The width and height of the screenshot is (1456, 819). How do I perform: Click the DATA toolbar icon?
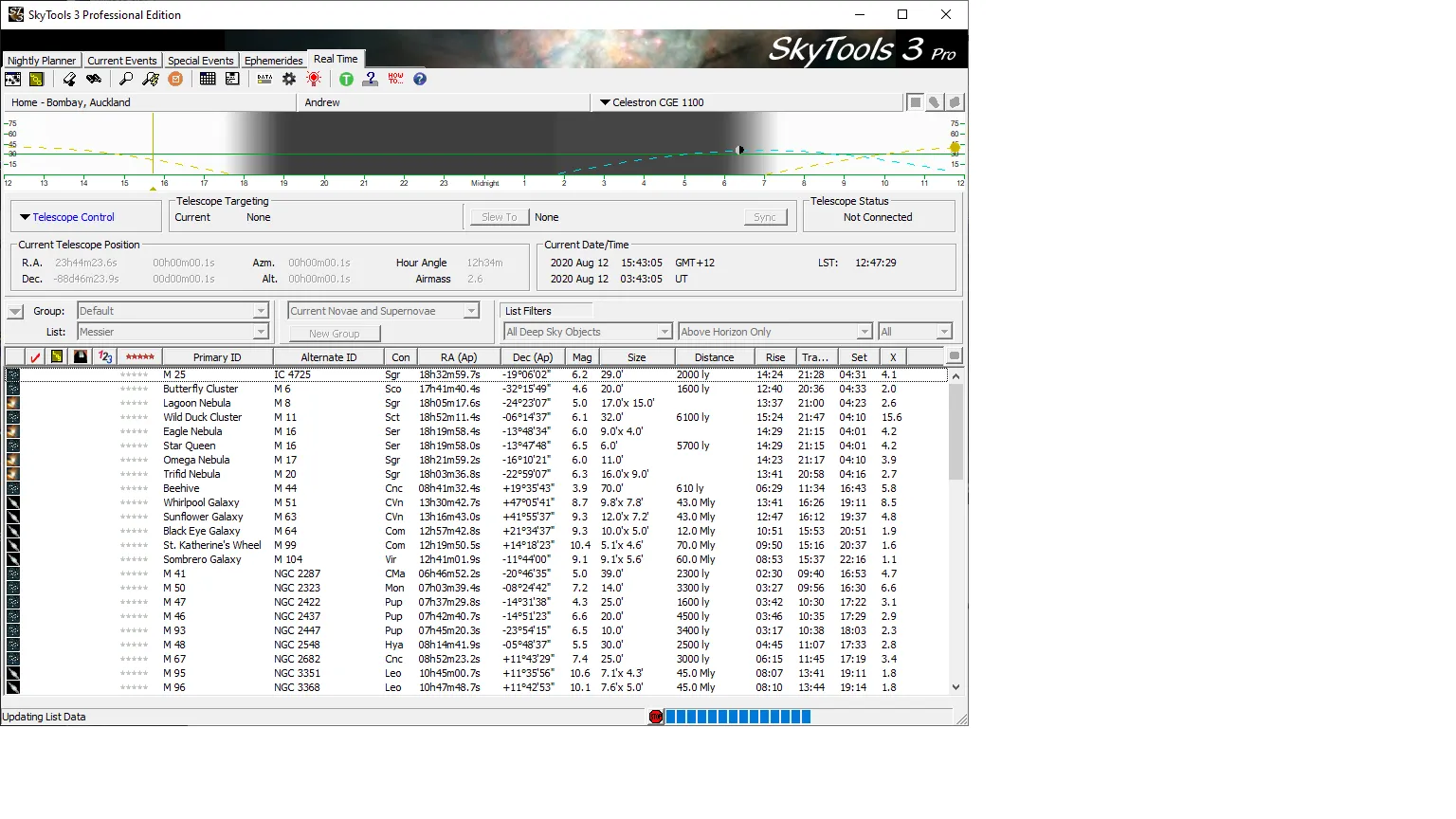tap(264, 80)
